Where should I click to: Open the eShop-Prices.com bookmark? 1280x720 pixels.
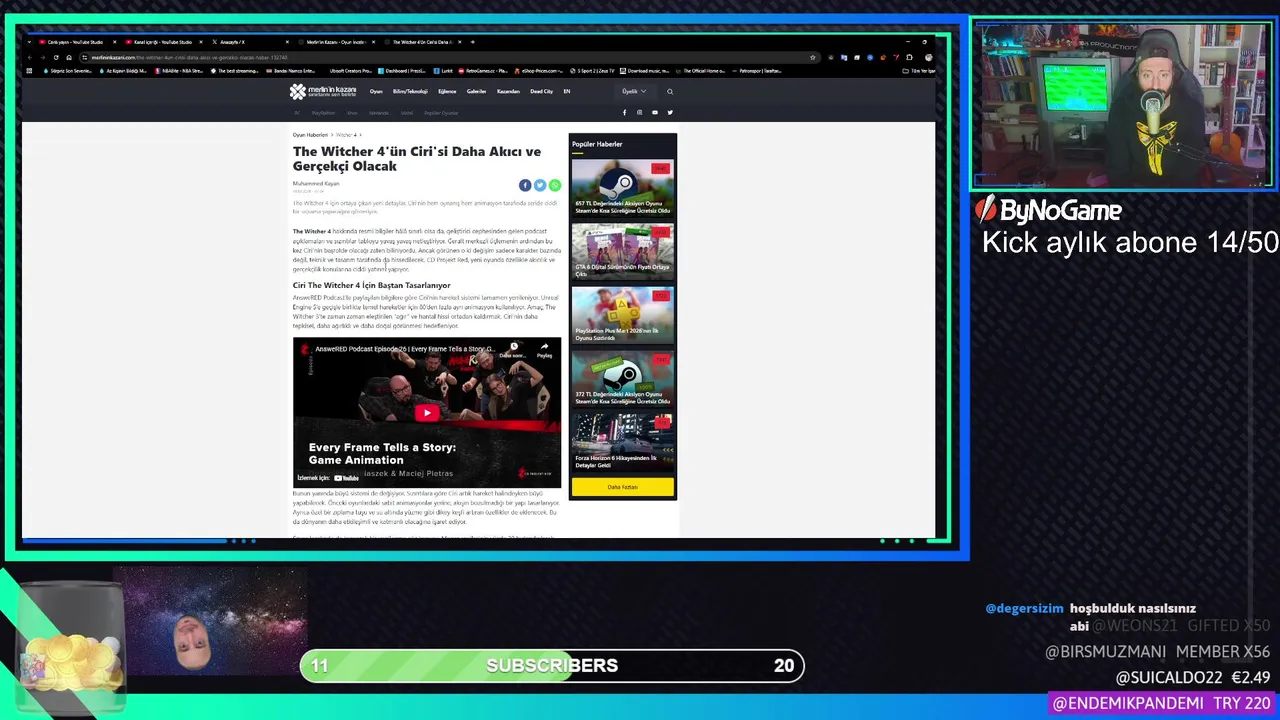coord(539,71)
